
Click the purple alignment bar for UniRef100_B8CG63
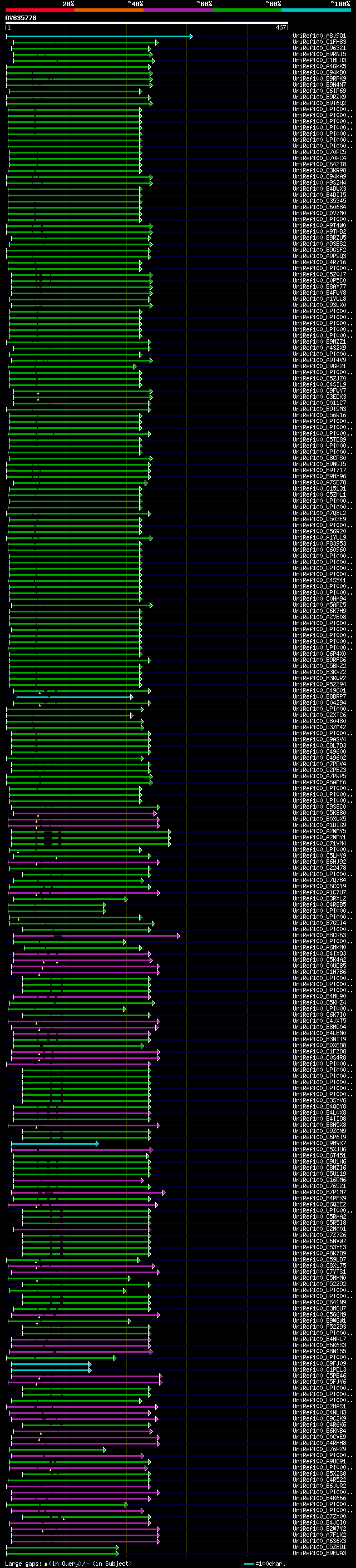(97, 936)
